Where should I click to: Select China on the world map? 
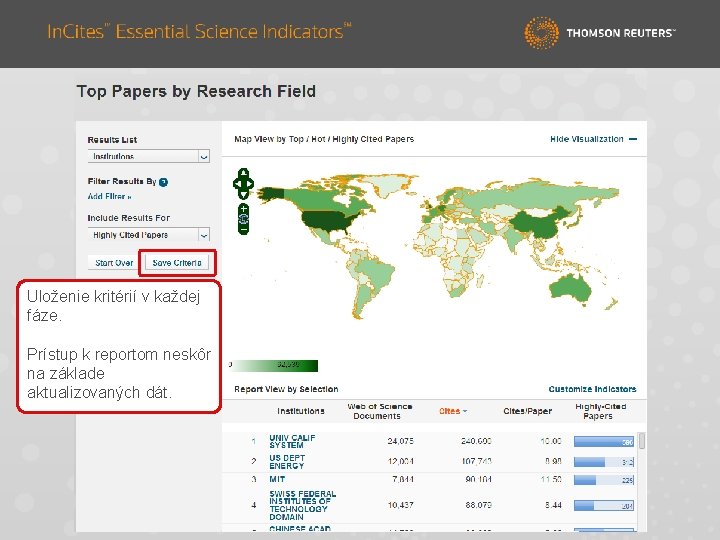pyautogui.click(x=544, y=223)
